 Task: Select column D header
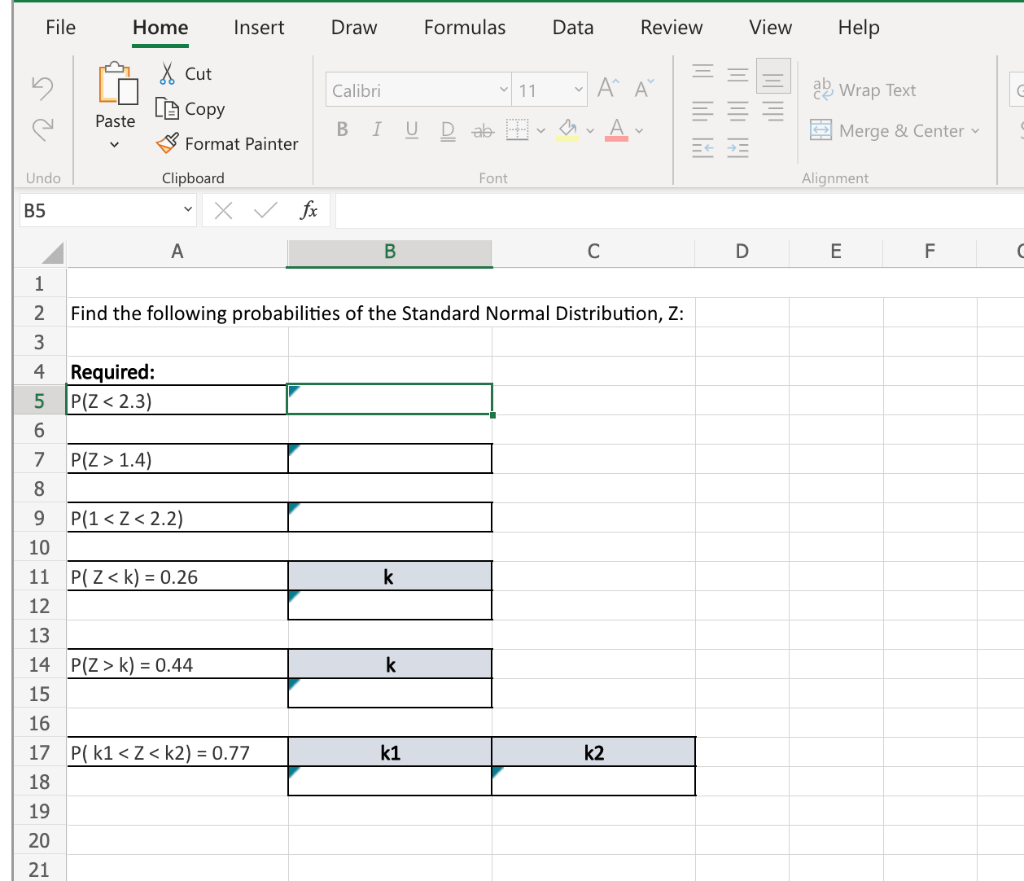(x=742, y=251)
